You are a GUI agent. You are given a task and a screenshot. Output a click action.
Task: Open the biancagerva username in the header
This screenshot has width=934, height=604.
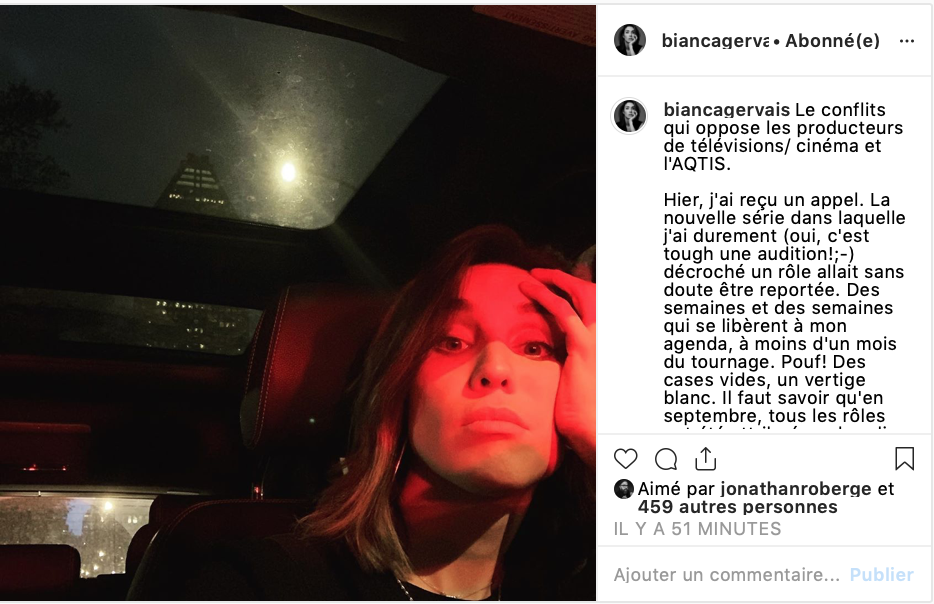715,41
